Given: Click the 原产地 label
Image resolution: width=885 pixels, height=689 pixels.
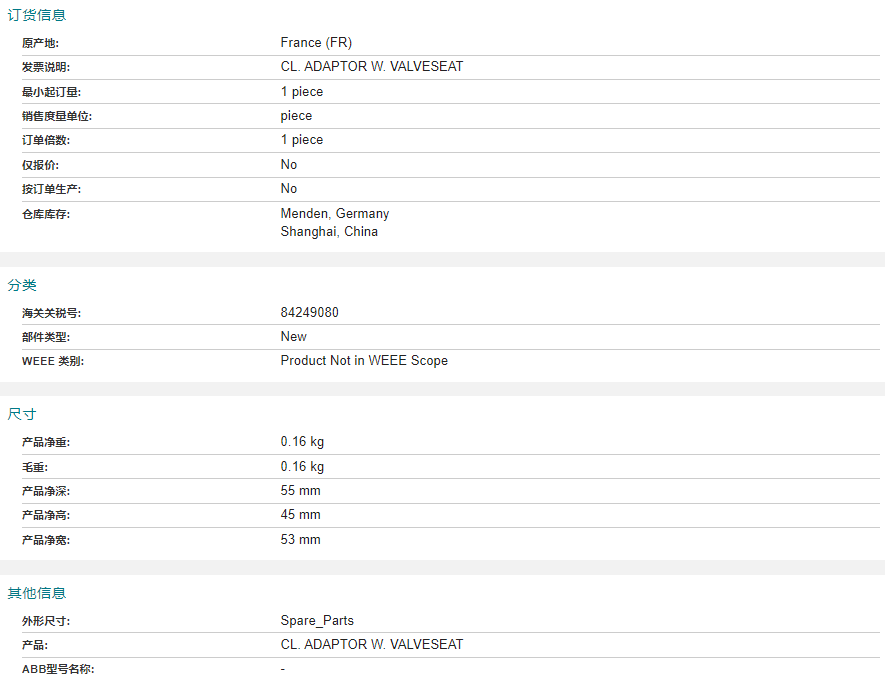Looking at the screenshot, I should pos(40,43).
